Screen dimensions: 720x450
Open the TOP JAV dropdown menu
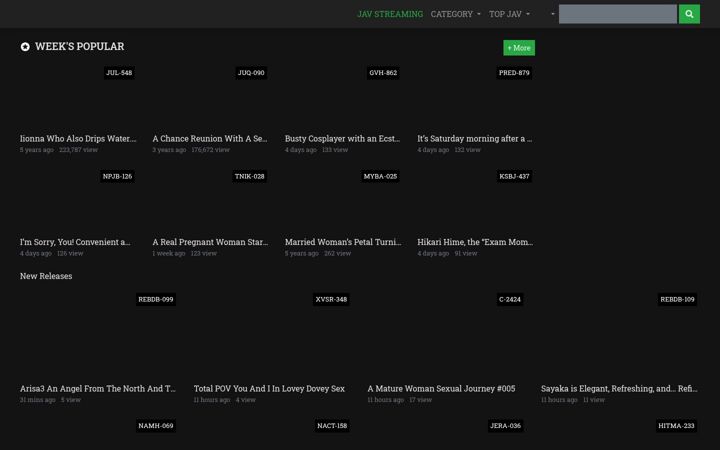click(509, 14)
